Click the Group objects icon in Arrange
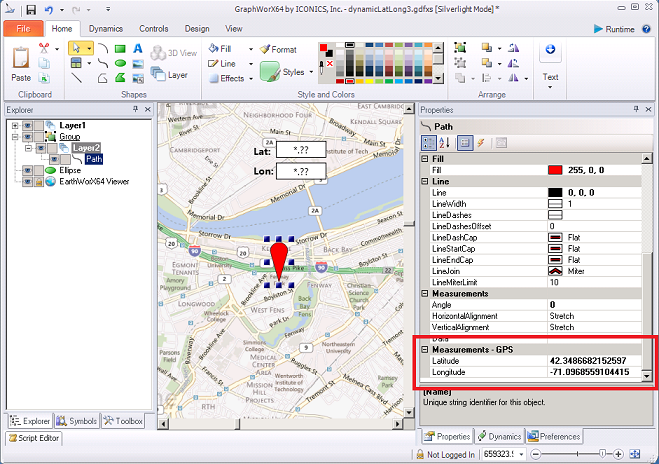 [x=460, y=48]
